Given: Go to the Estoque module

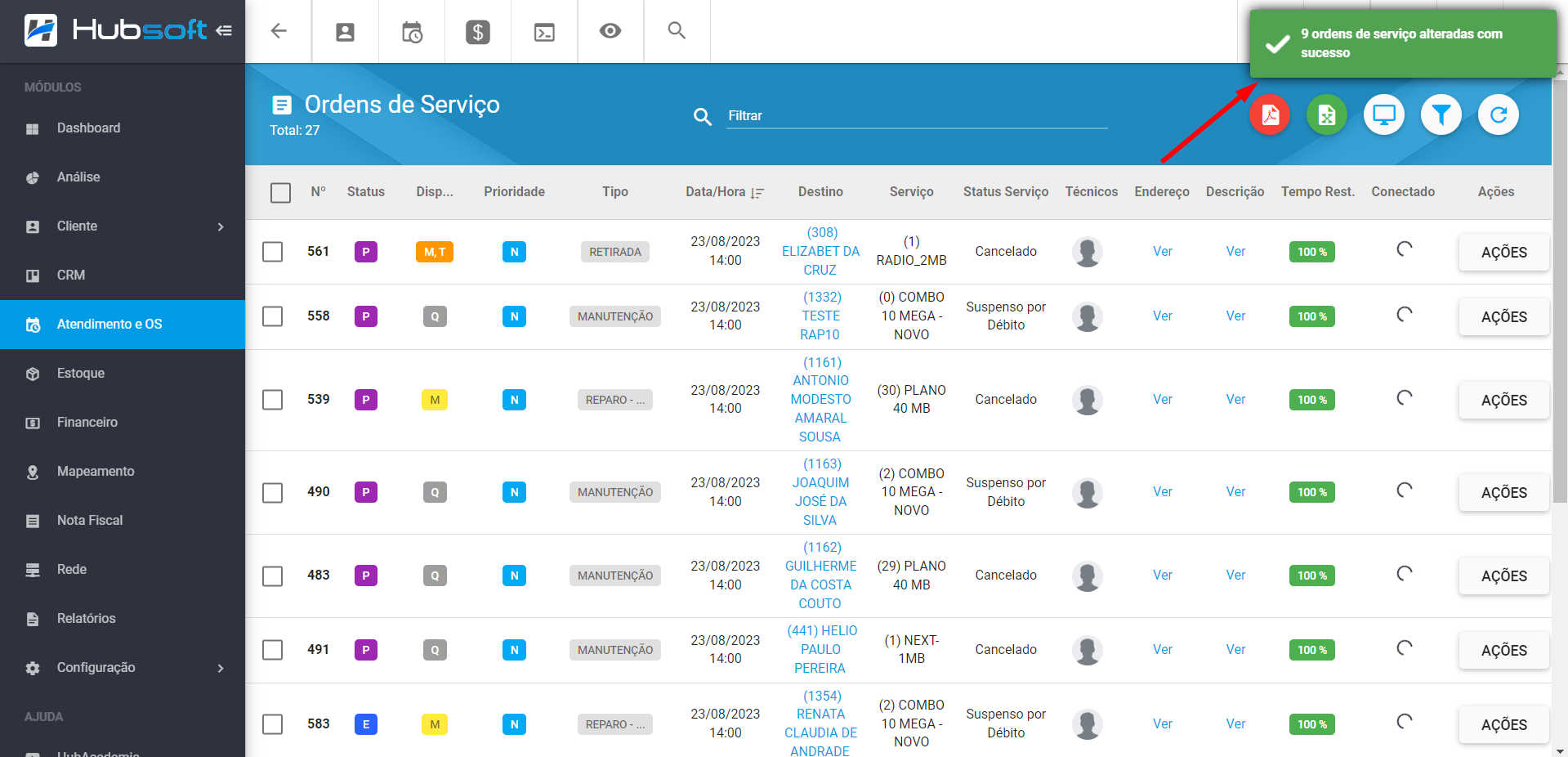Looking at the screenshot, I should pos(81,374).
